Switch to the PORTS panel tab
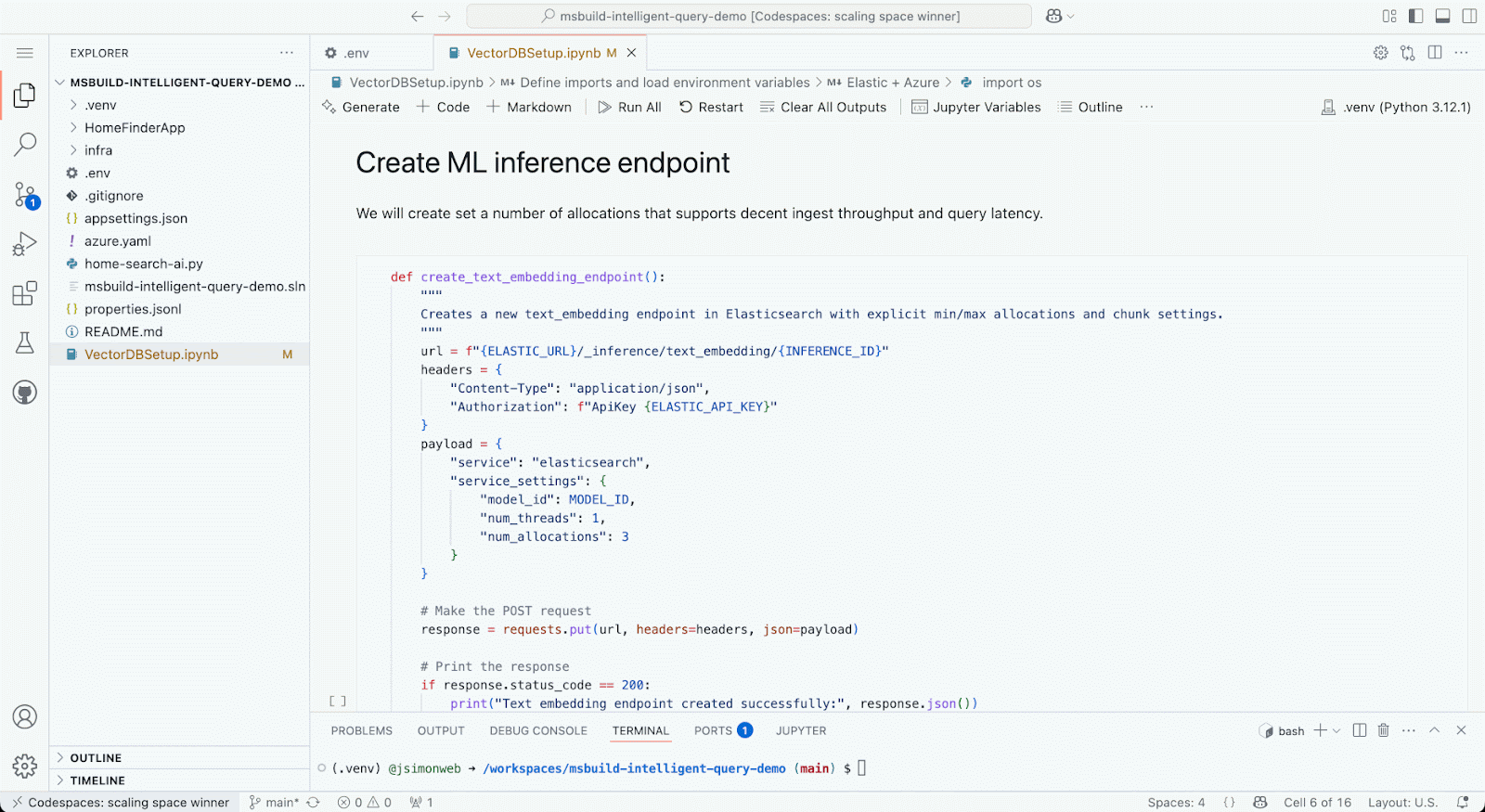1485x812 pixels. coord(713,730)
